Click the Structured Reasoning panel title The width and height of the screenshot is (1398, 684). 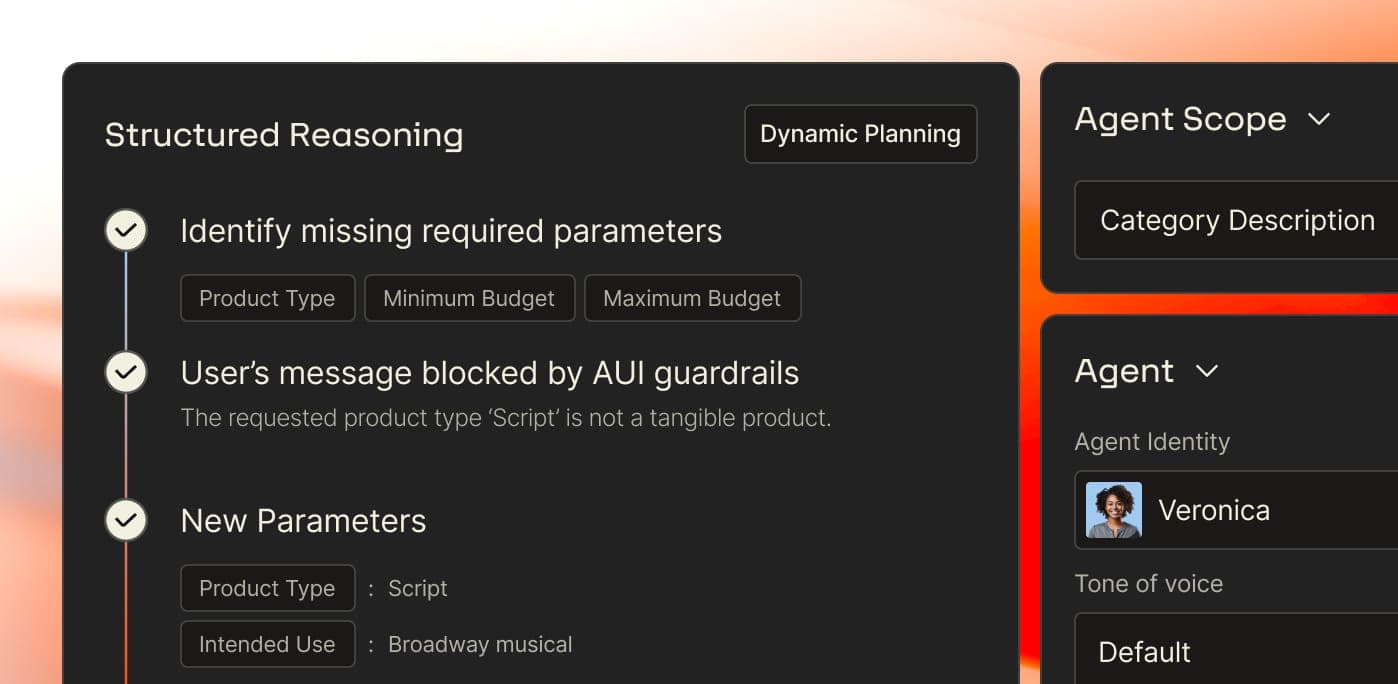click(x=284, y=135)
